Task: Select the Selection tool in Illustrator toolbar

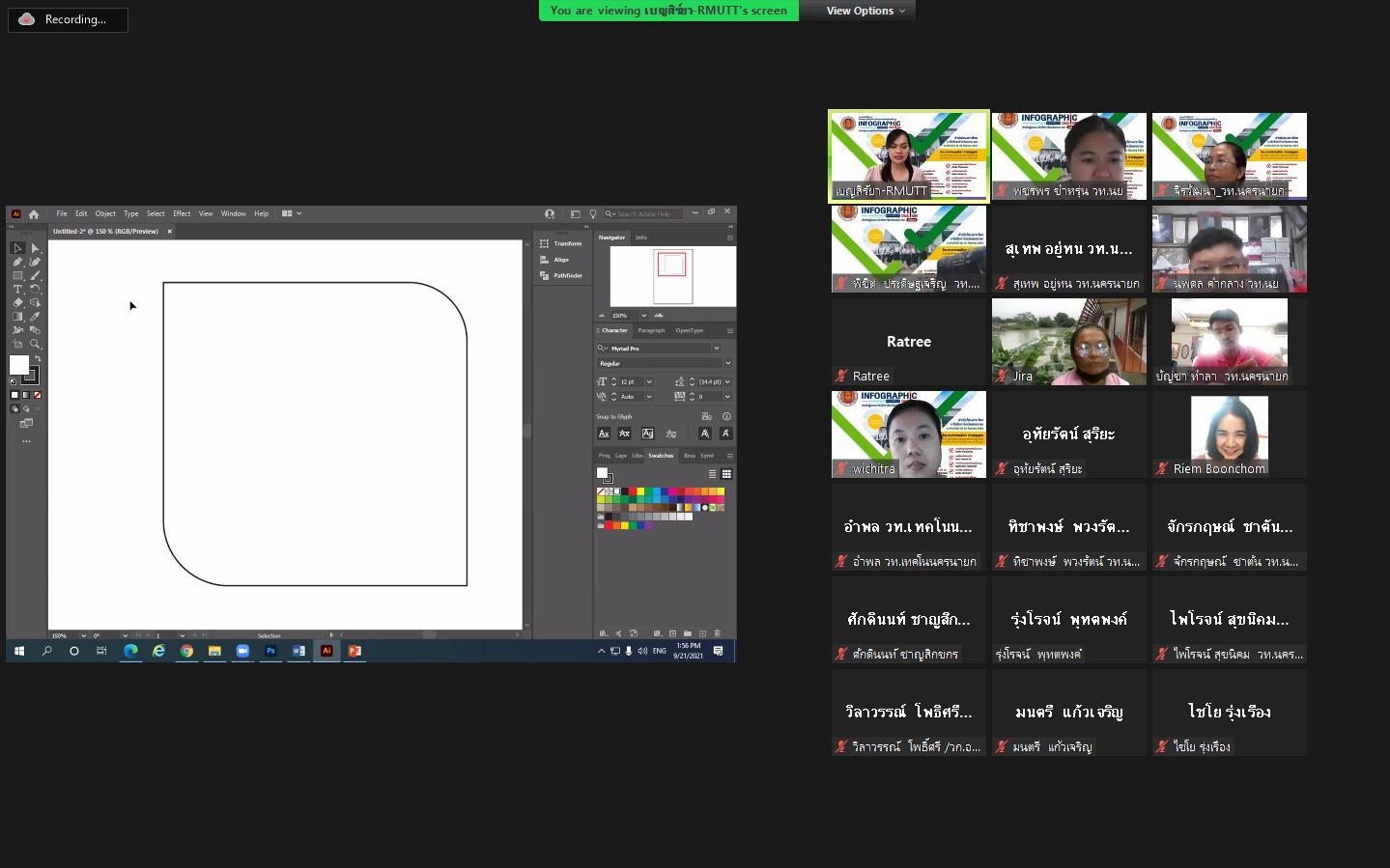Action: tap(17, 248)
